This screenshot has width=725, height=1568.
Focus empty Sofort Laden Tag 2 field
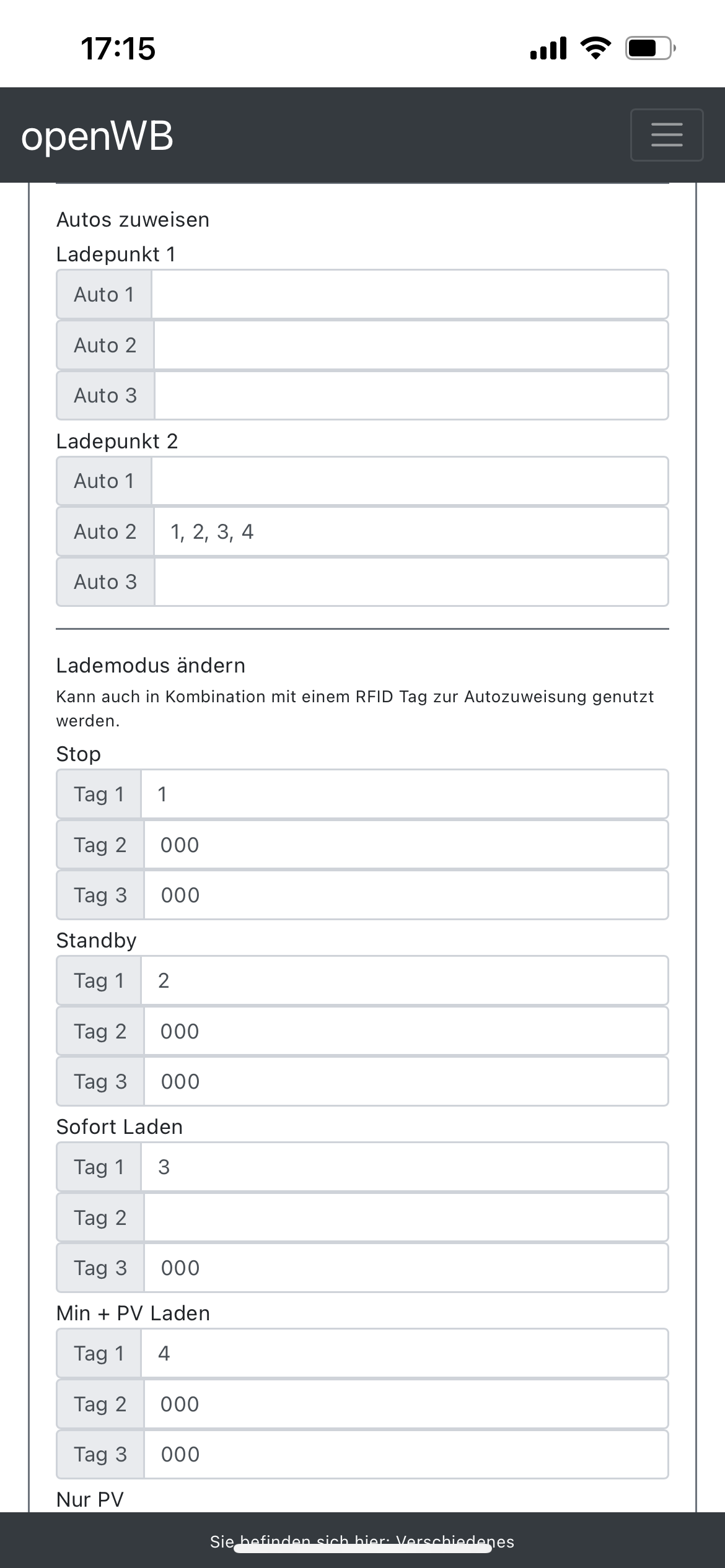pyautogui.click(x=406, y=1217)
